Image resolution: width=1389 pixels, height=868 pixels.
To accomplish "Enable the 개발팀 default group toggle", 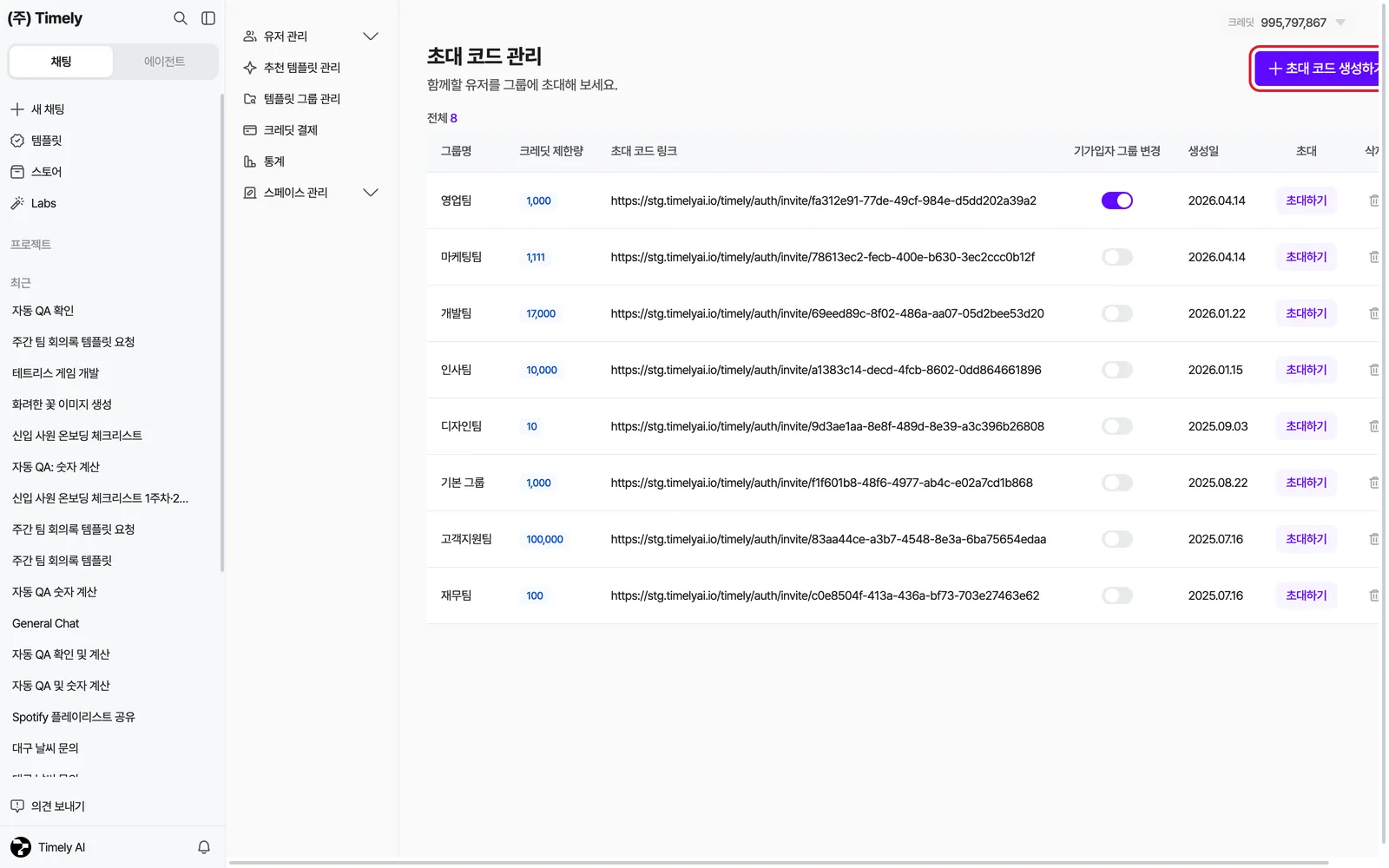I will [x=1117, y=313].
